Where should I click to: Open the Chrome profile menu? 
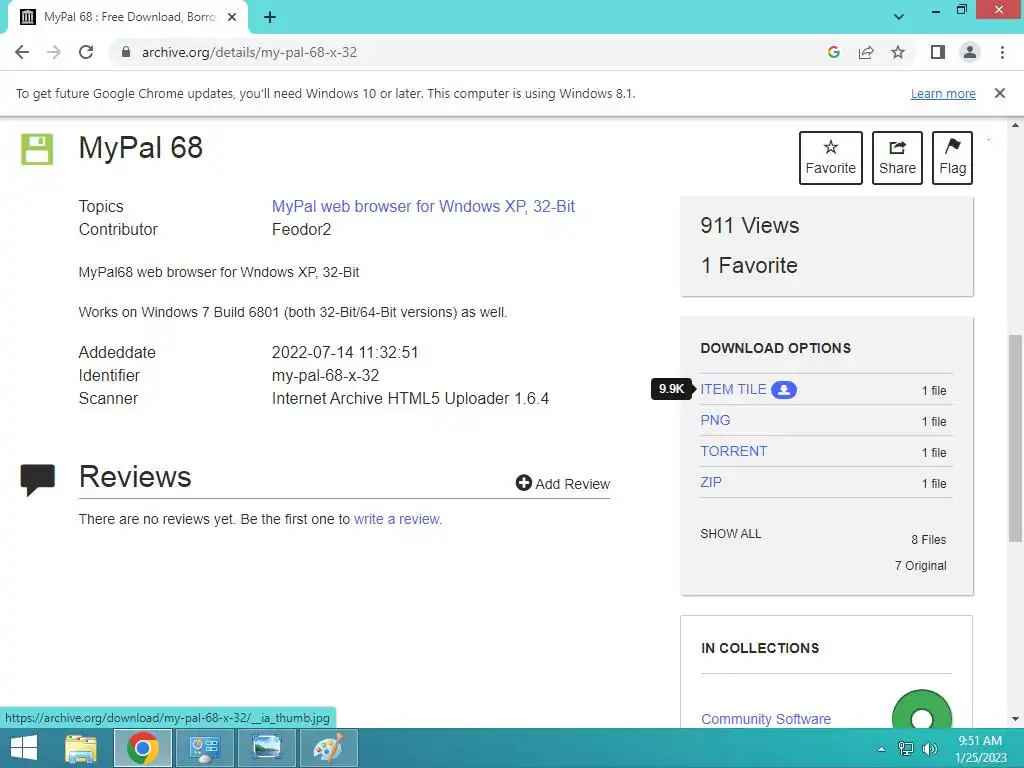coord(970,52)
